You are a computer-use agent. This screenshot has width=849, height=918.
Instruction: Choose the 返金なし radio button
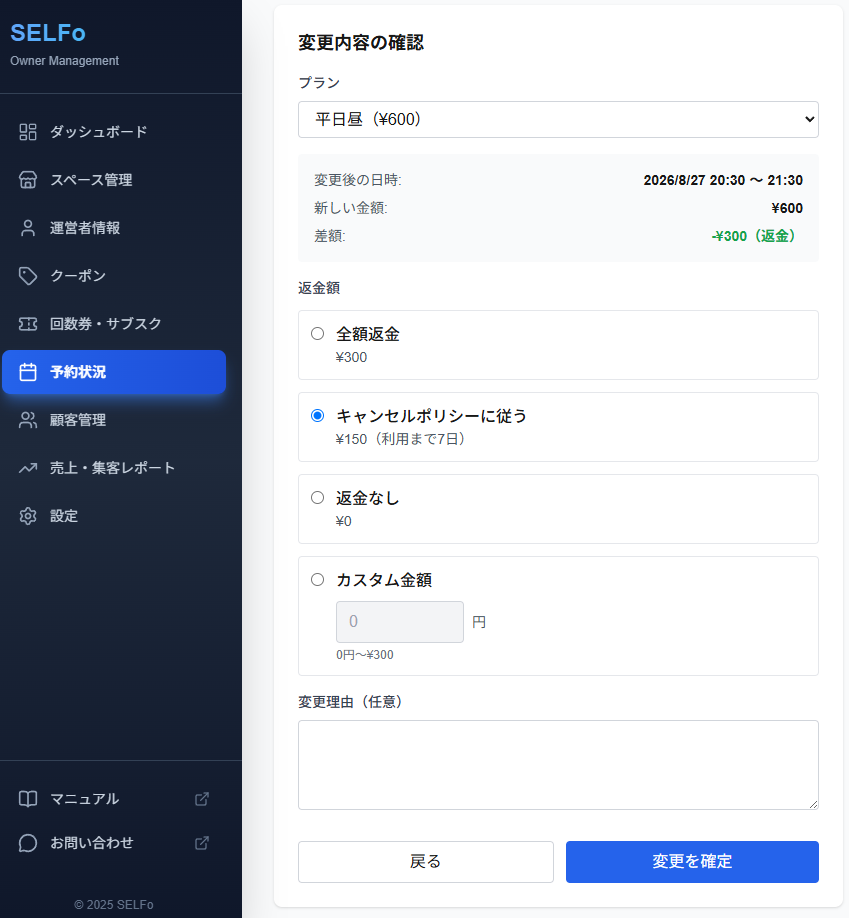coord(317,498)
